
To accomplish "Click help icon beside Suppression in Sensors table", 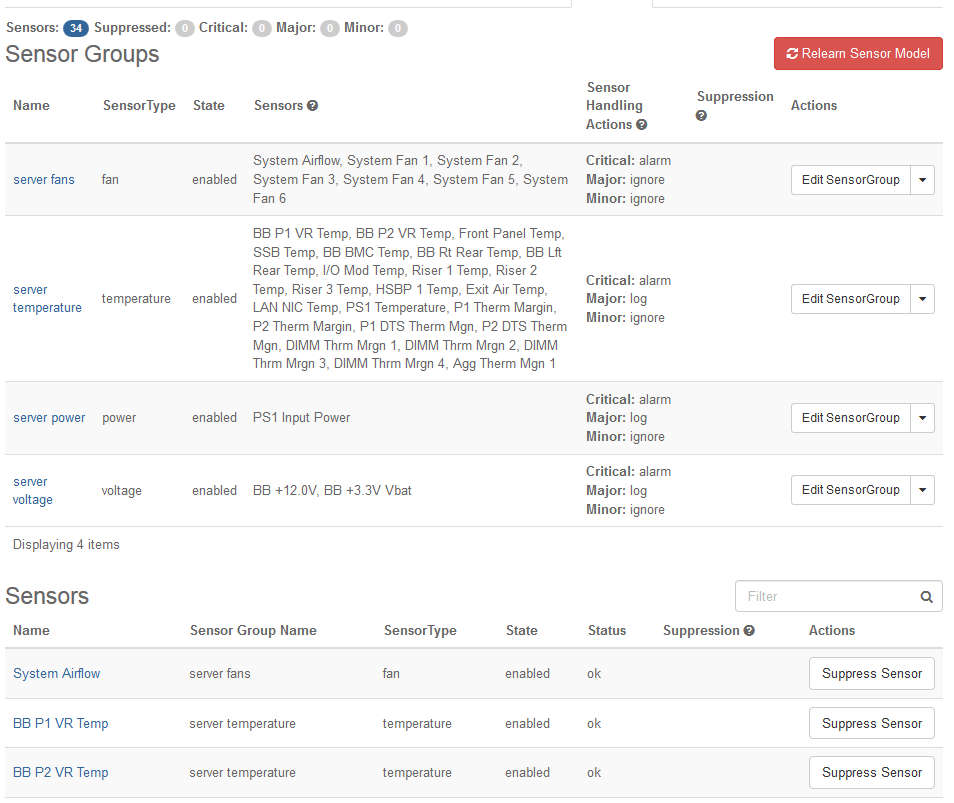I will (x=749, y=631).
